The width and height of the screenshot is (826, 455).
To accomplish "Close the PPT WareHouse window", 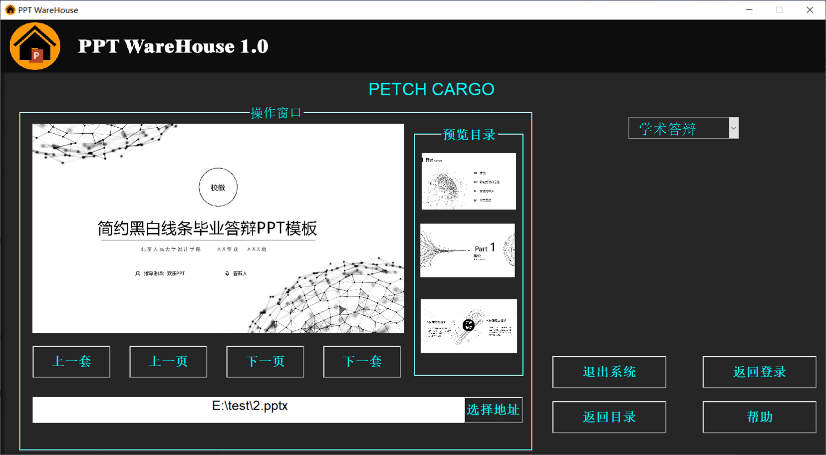I will coord(809,9).
